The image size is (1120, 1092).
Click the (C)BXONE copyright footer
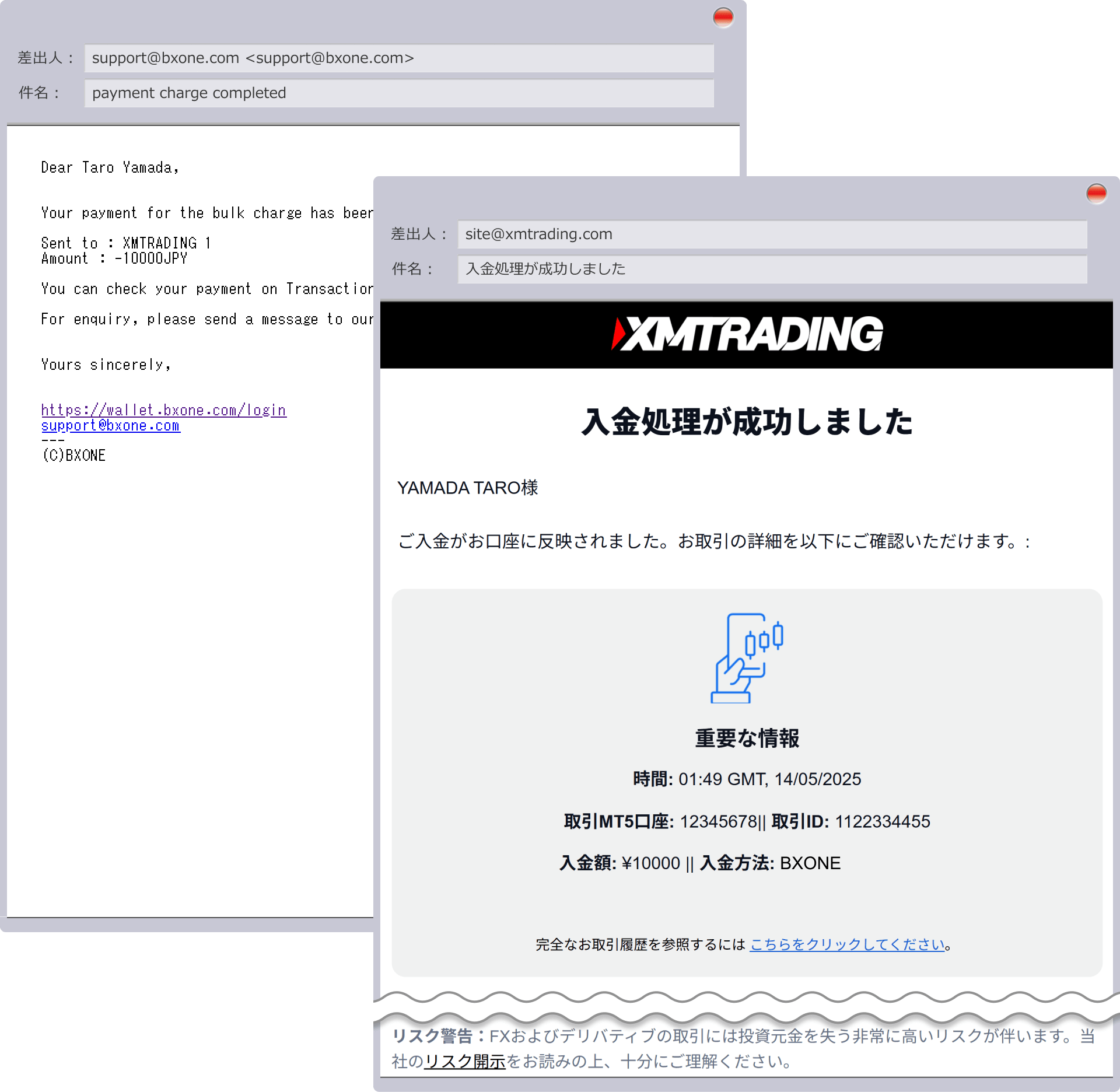74,456
